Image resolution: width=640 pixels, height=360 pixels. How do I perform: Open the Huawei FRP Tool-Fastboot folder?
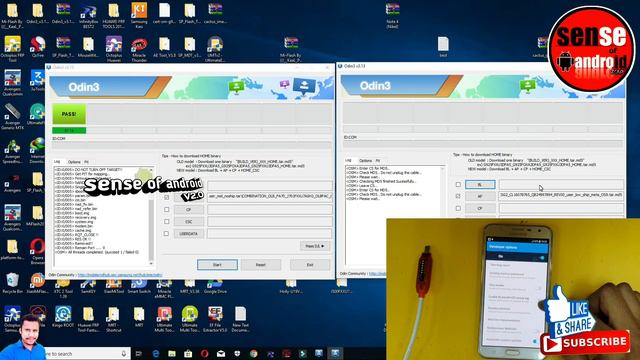pos(88,319)
